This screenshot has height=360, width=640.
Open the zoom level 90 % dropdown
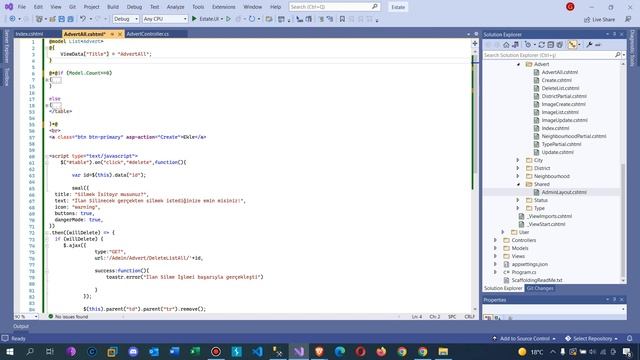coord(26,317)
